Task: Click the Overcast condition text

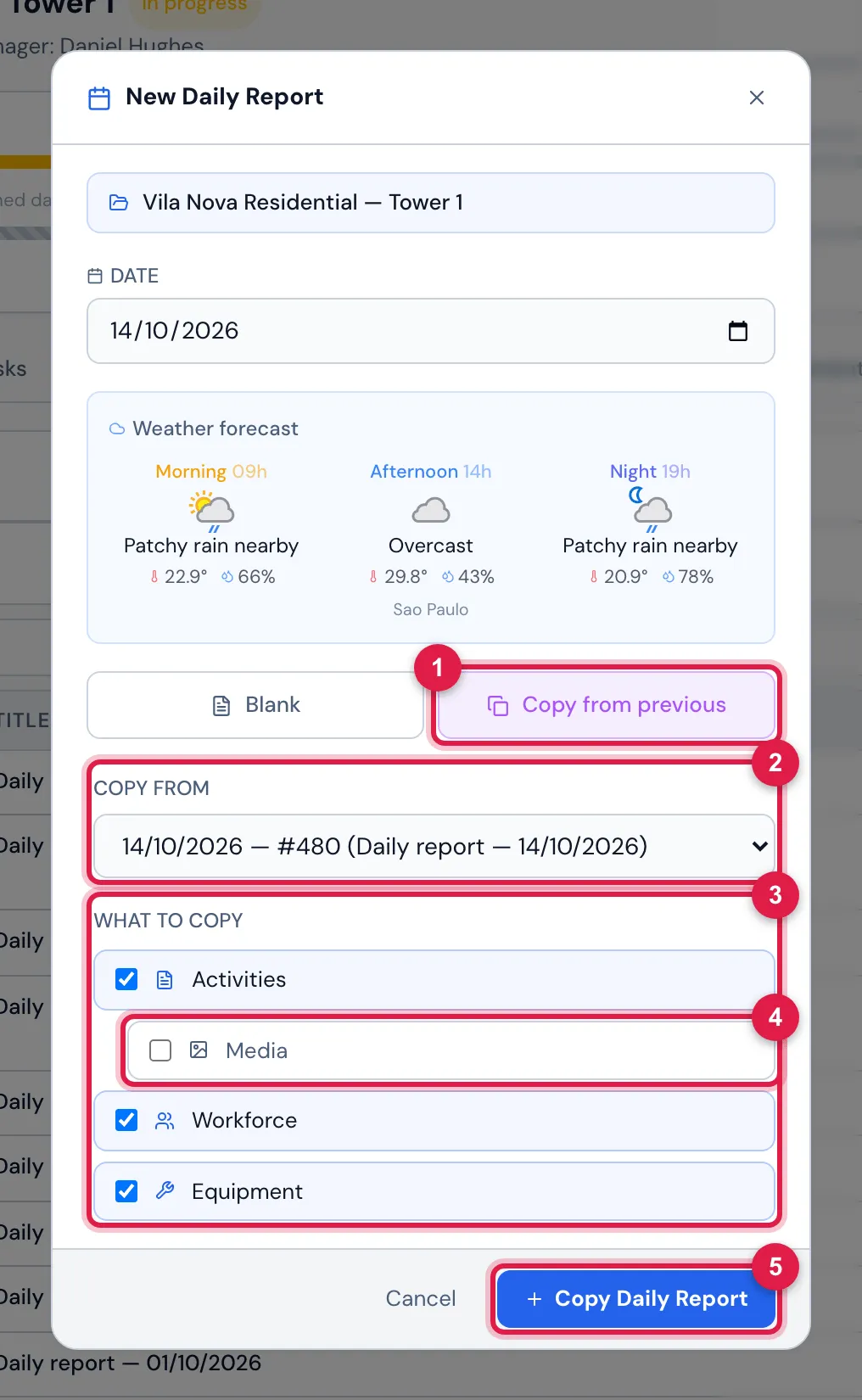Action: 431,546
